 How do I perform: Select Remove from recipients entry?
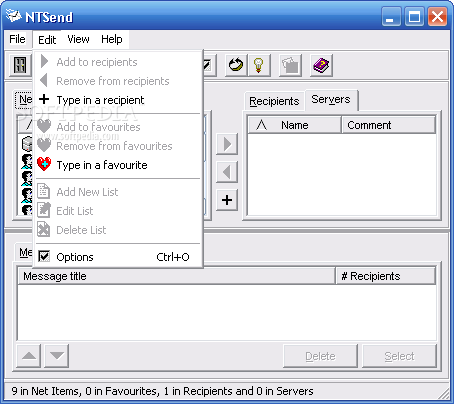[118, 81]
